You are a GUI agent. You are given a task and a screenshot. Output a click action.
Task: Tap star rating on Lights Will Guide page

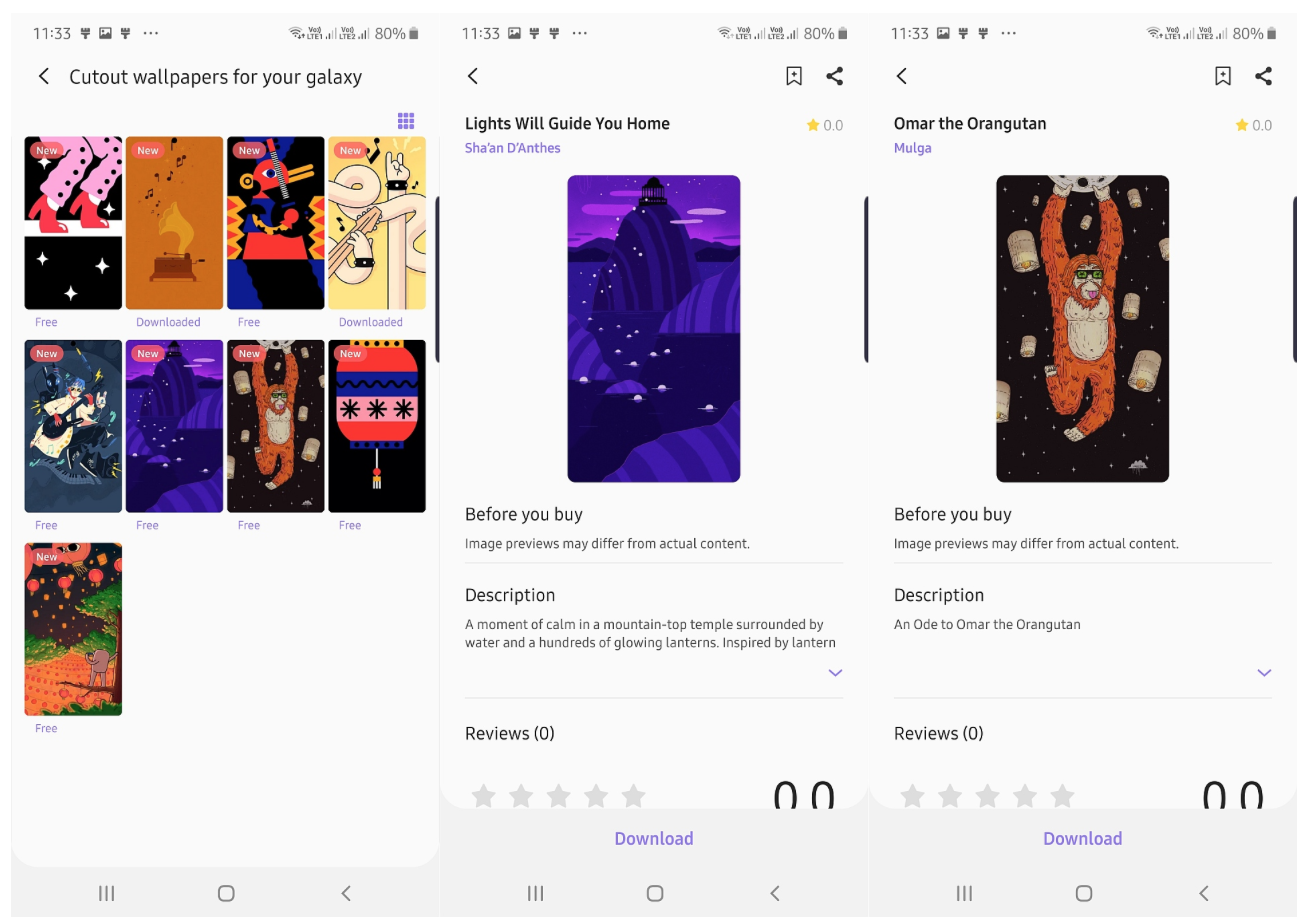(825, 125)
